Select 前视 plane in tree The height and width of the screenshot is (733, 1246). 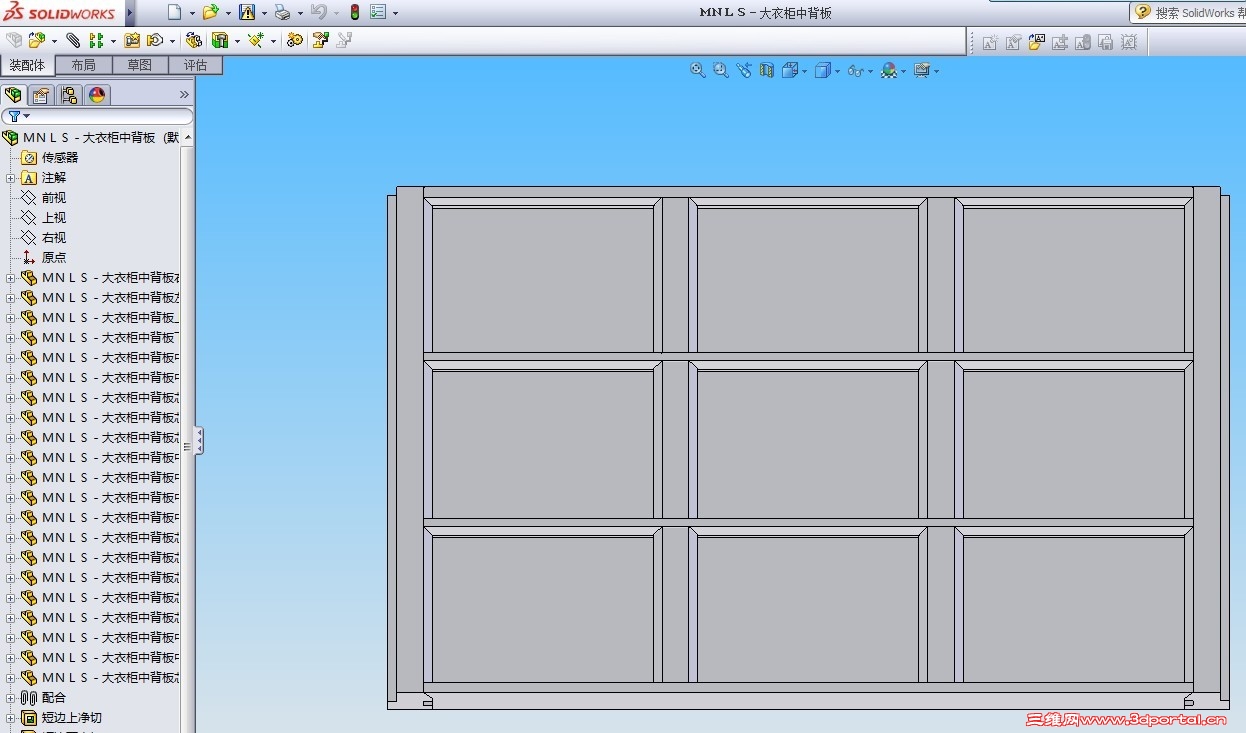[x=54, y=198]
